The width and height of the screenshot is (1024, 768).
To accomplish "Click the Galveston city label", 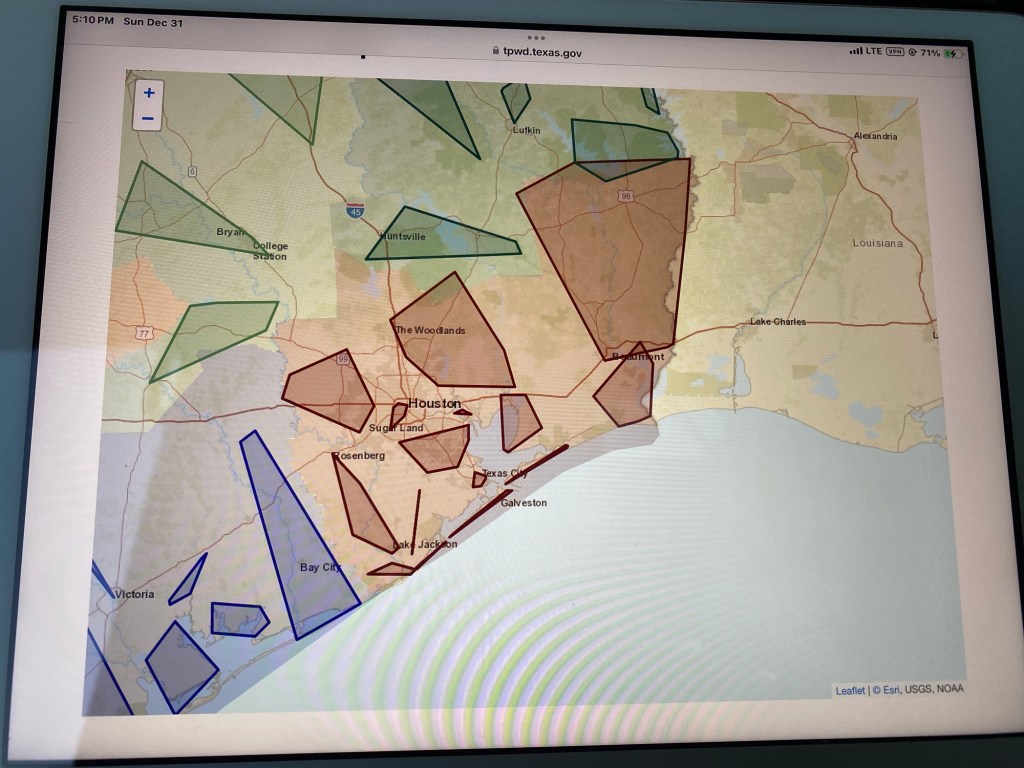I will pyautogui.click(x=523, y=503).
